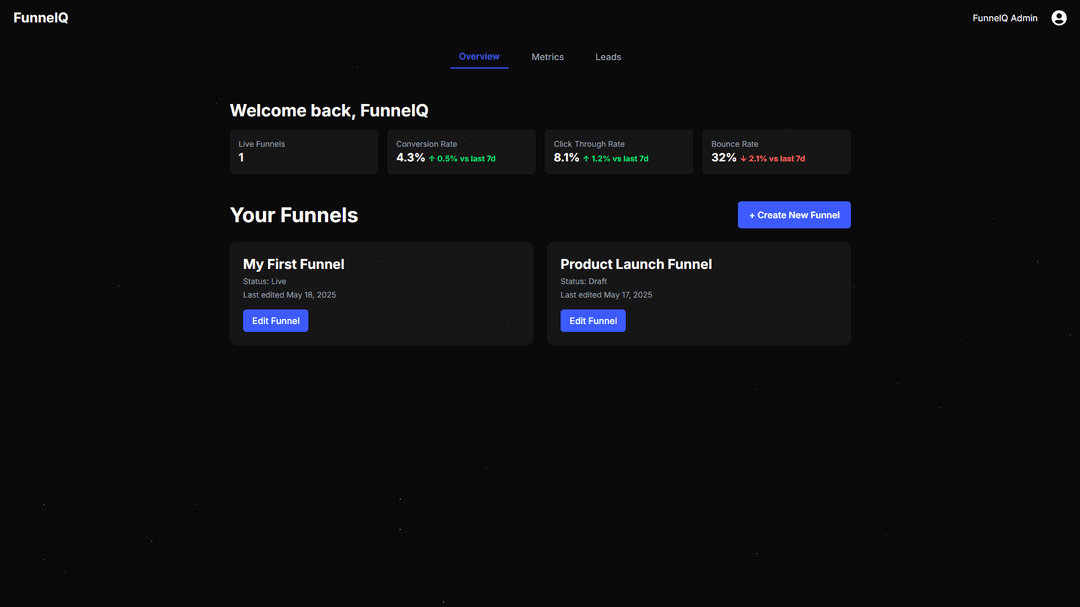Click the red down arrow beside Bounce Rate

coord(742,158)
